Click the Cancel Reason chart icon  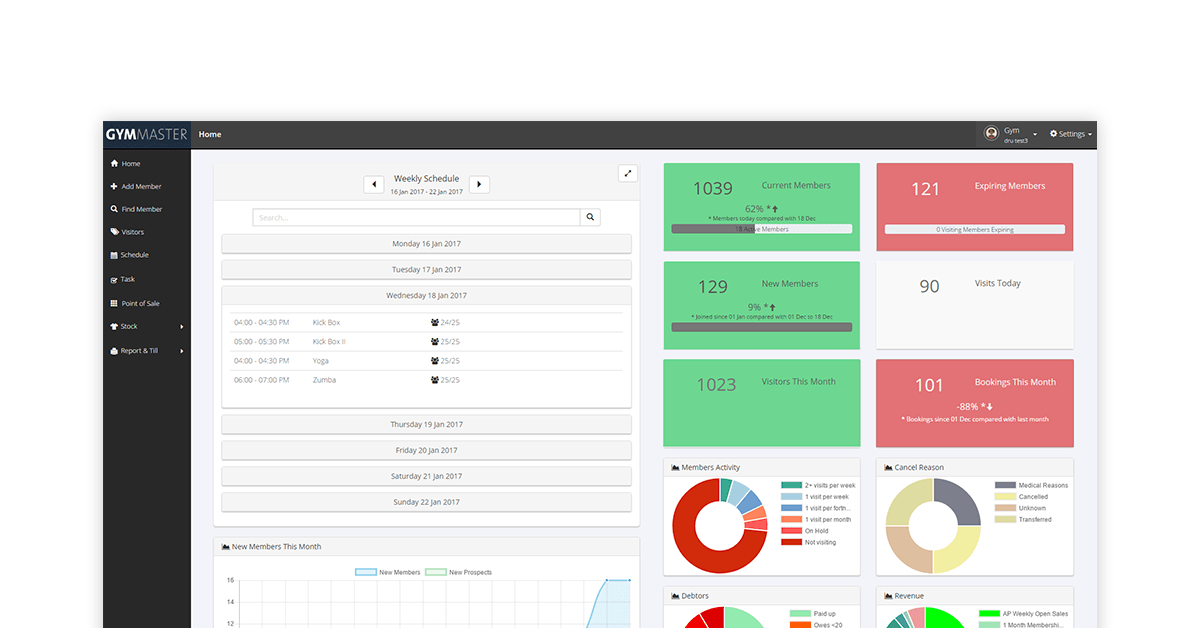(x=889, y=468)
